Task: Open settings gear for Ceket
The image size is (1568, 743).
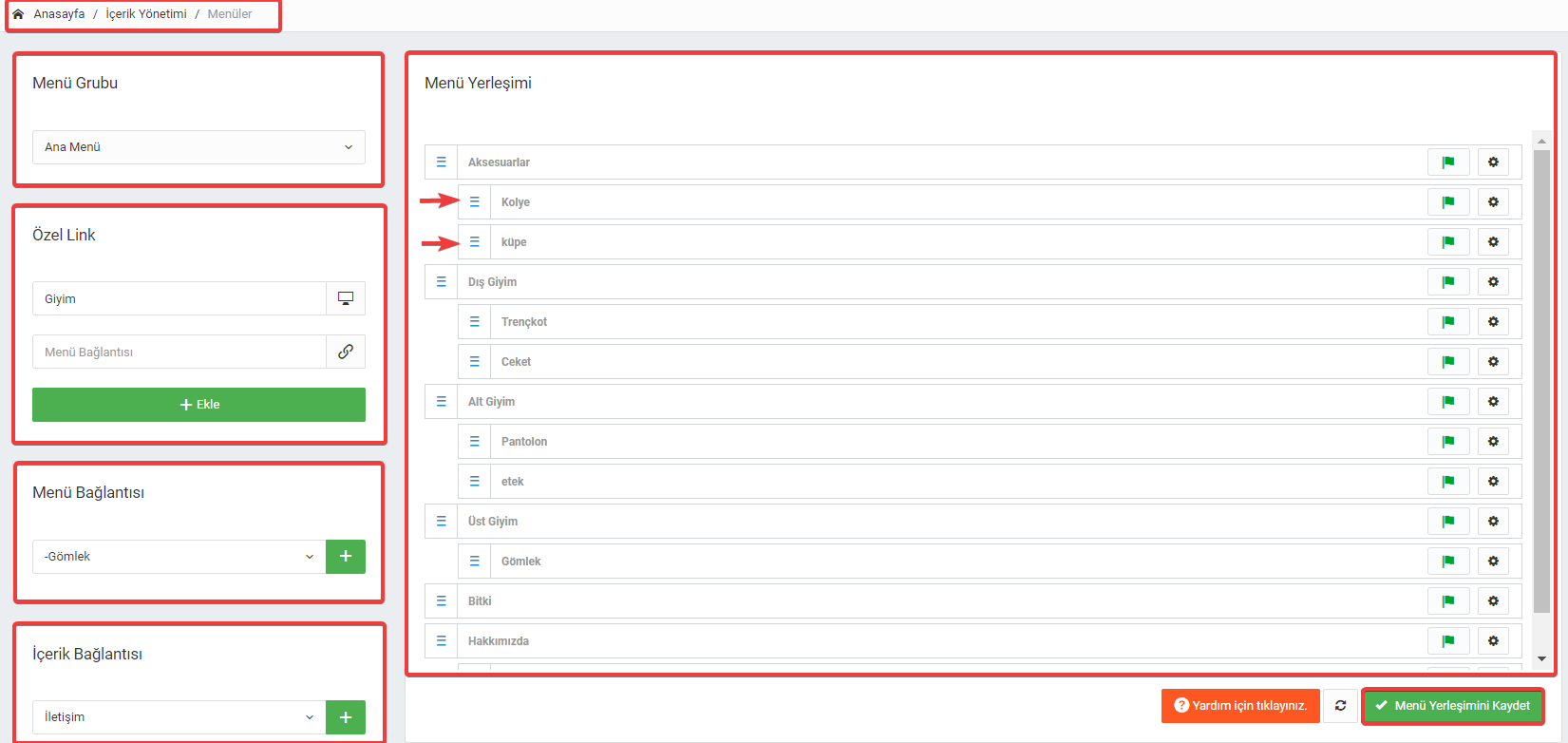Action: tap(1493, 362)
